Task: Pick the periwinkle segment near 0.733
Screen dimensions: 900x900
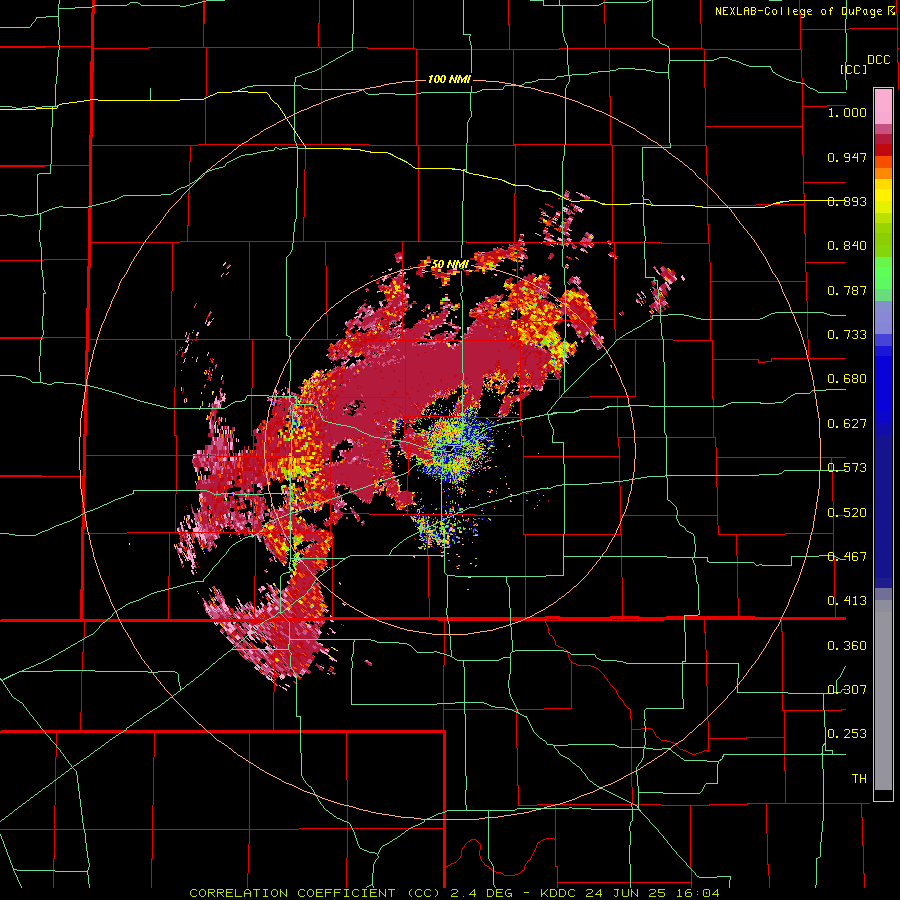Action: [883, 317]
